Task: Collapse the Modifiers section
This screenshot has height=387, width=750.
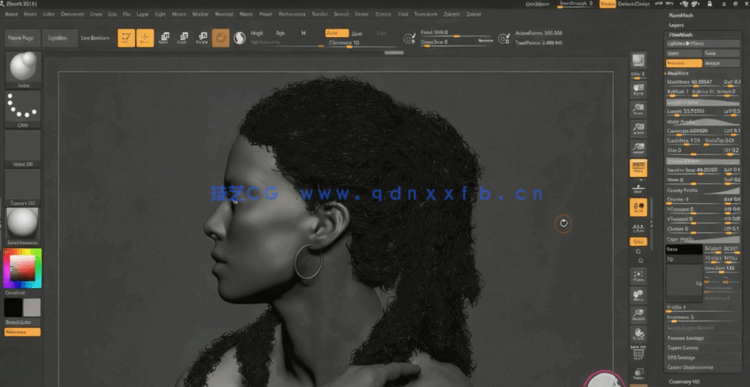Action: click(678, 73)
